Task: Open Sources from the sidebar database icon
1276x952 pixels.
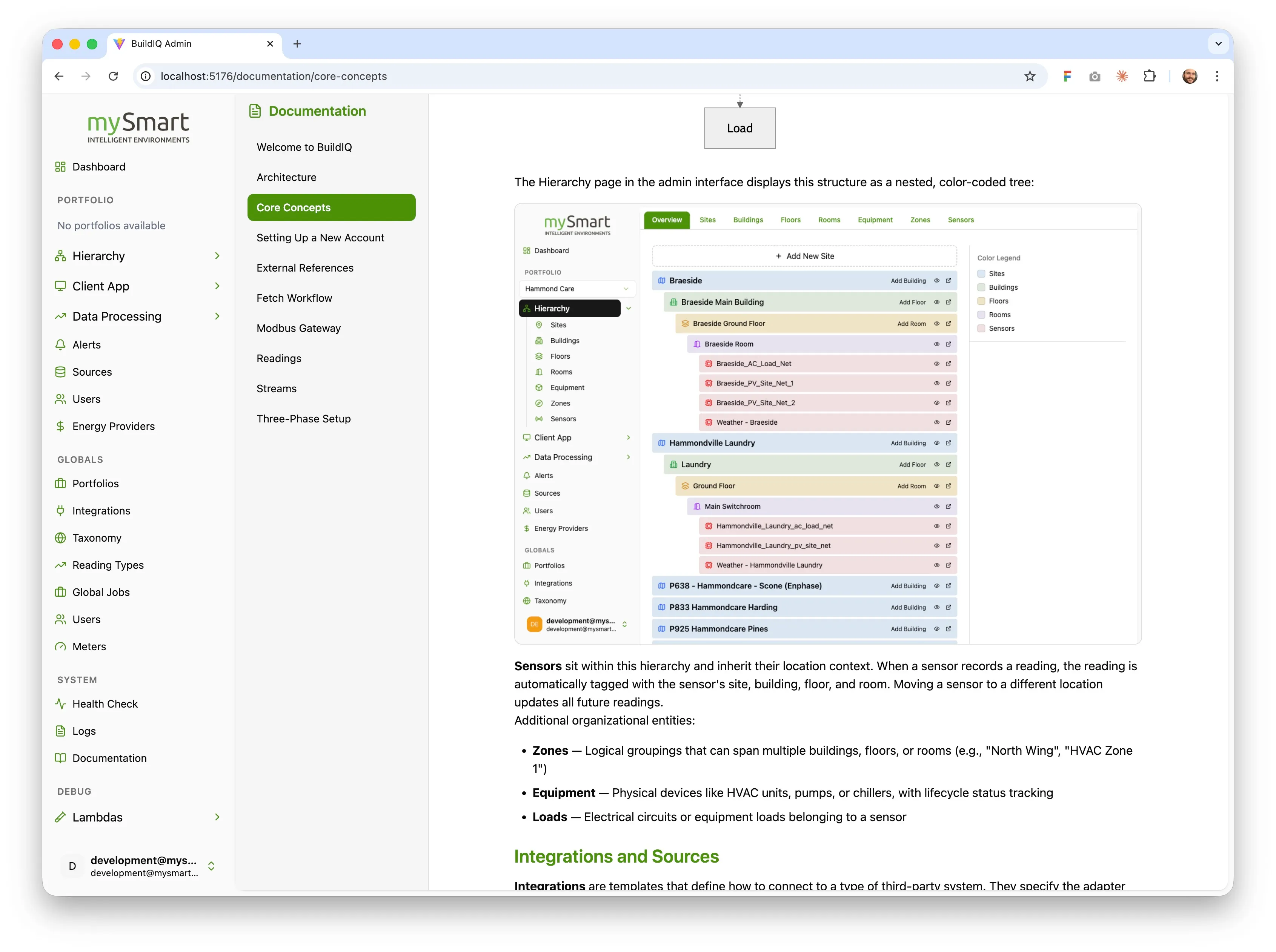Action: click(x=61, y=372)
